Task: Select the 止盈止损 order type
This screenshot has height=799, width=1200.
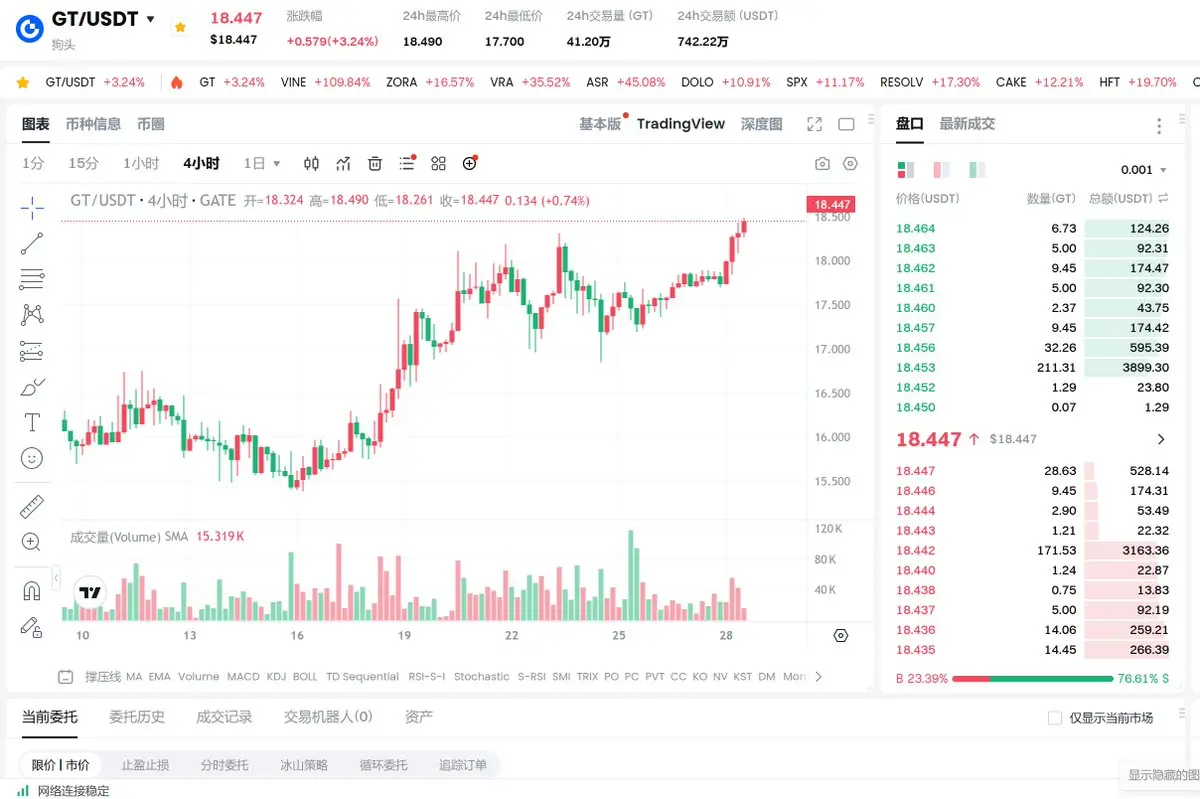Action: [145, 765]
